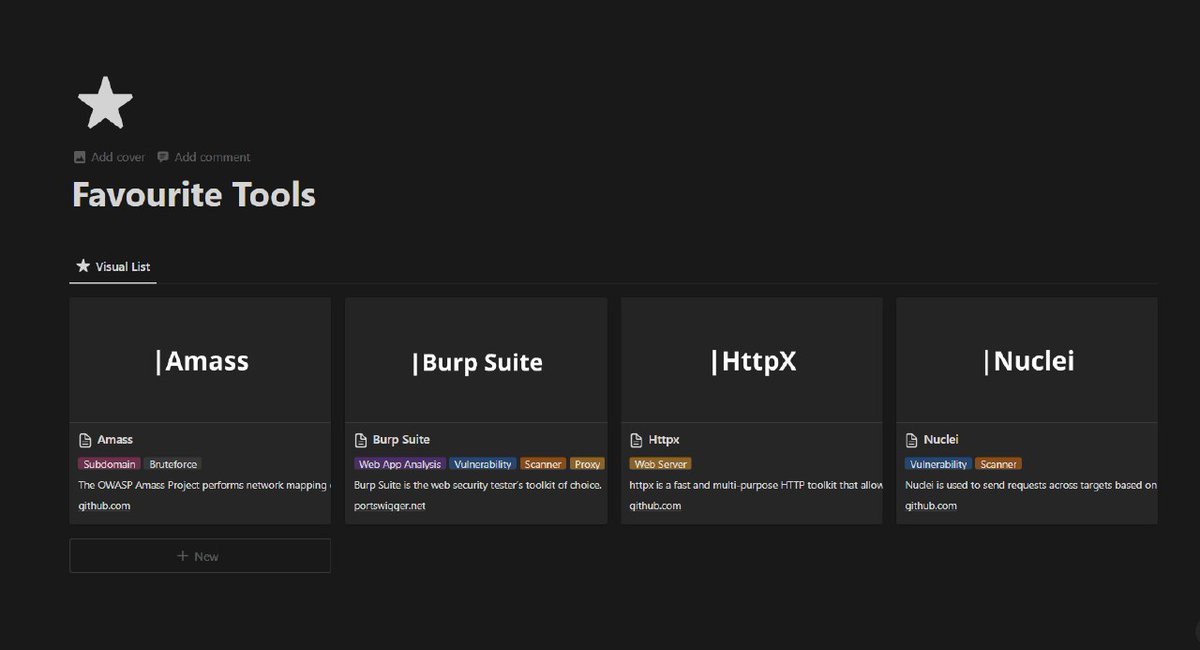1200x650 pixels.
Task: Select the Bruteforce tag on Amass
Action: pos(173,464)
